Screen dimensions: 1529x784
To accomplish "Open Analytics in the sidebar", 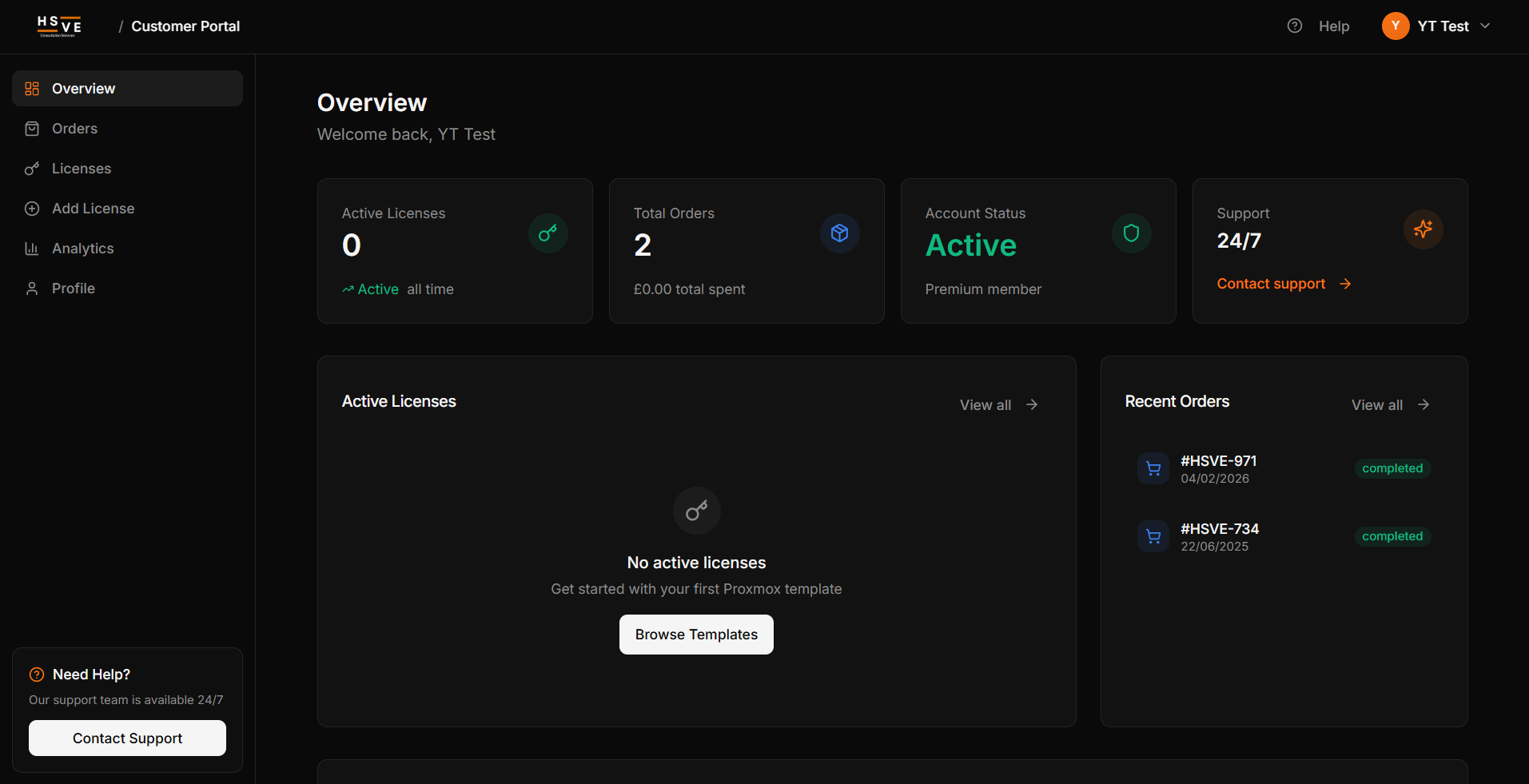I will (127, 249).
